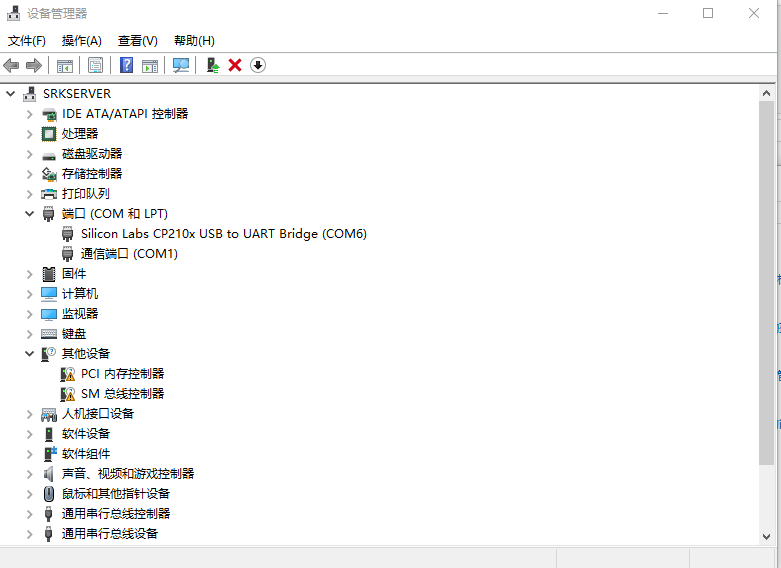Collapse the SRKSERVER root node
The image size is (781, 568).
[11, 94]
